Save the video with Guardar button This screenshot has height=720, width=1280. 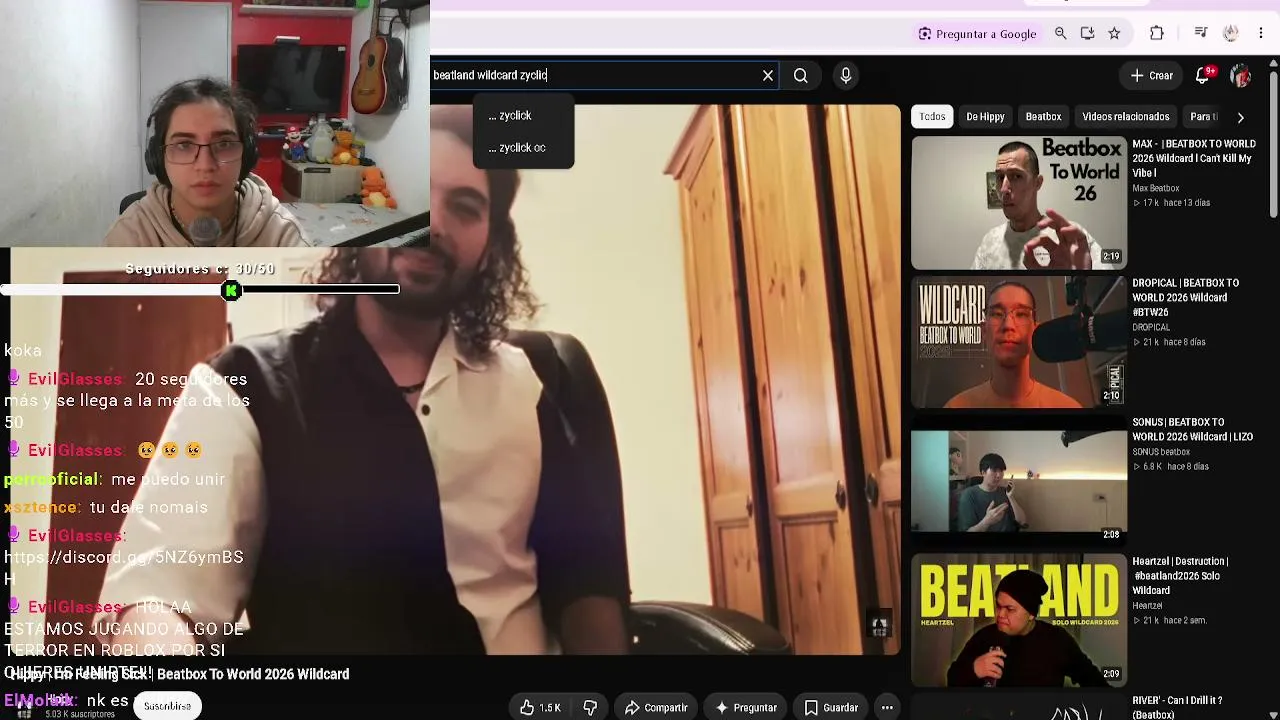click(x=832, y=707)
